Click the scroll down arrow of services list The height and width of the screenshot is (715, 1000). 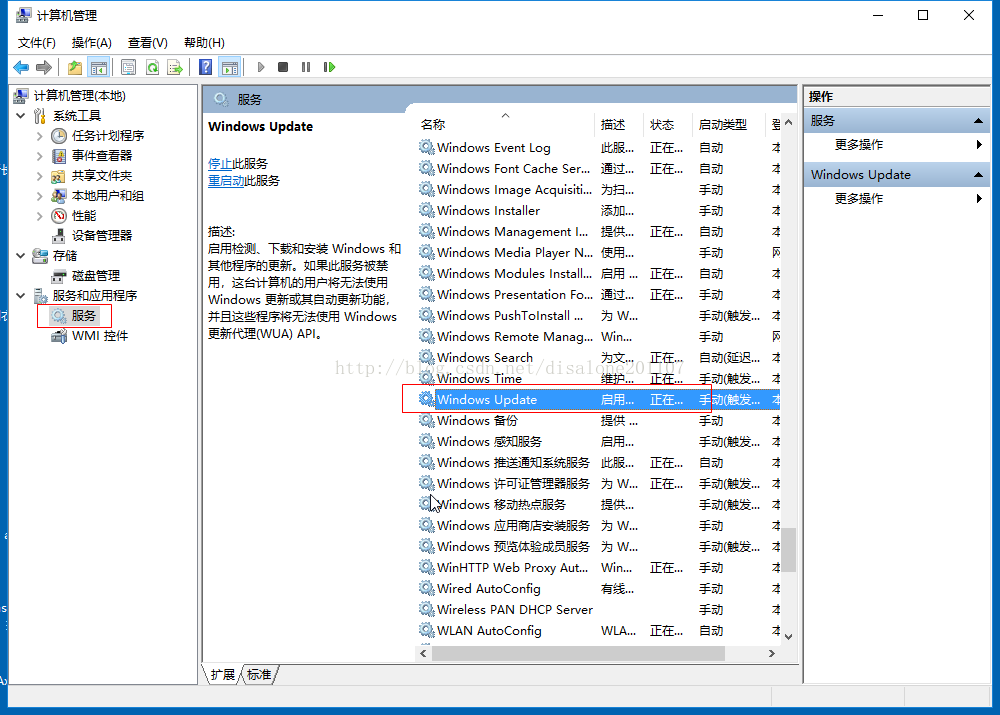(x=789, y=637)
